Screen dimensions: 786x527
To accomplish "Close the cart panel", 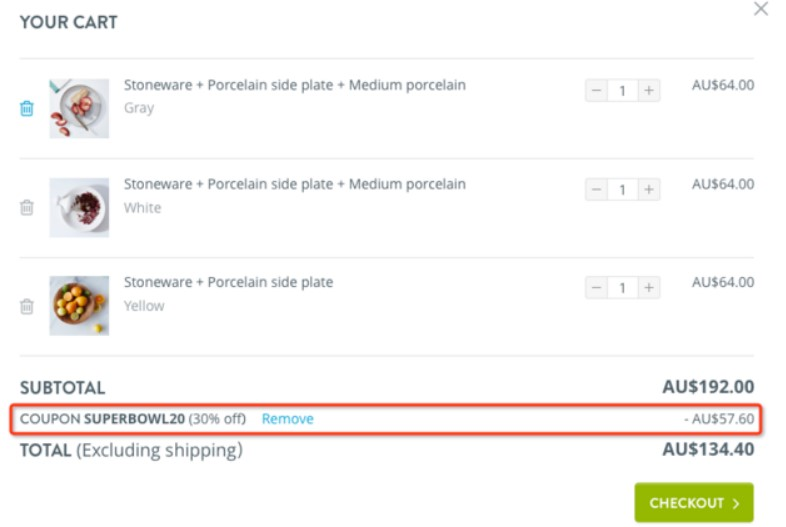I will 761,9.
